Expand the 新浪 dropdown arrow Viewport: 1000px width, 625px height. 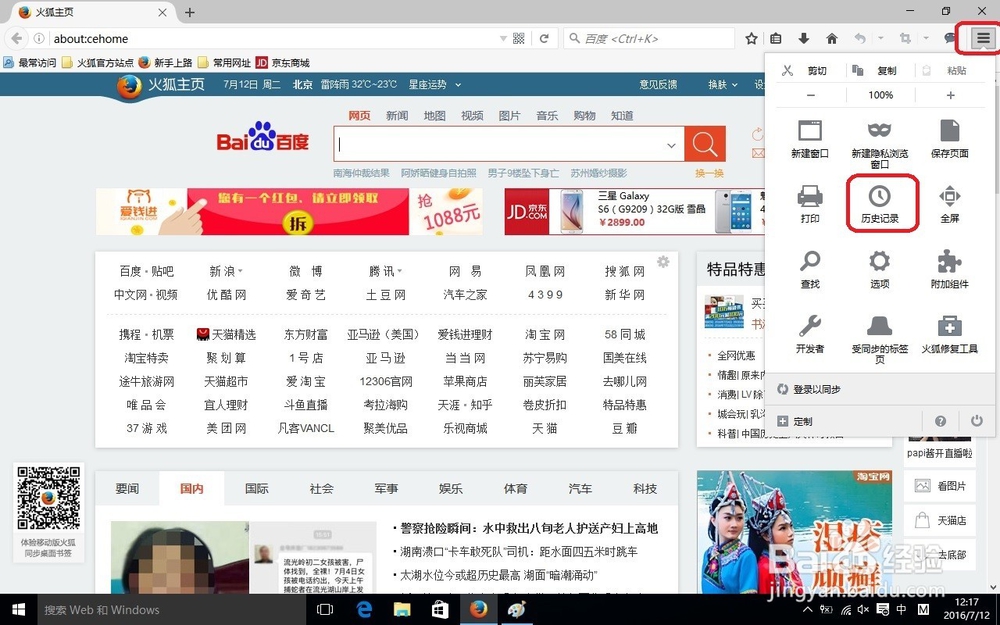point(240,272)
